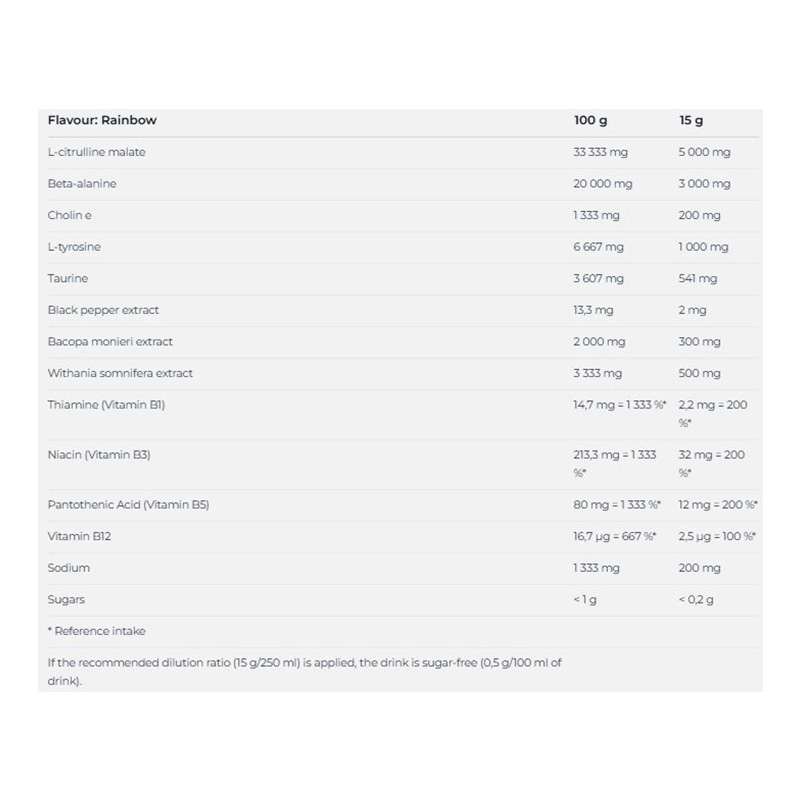Select the L-tyrosine row label
This screenshot has height=800, width=800.
click(74, 247)
